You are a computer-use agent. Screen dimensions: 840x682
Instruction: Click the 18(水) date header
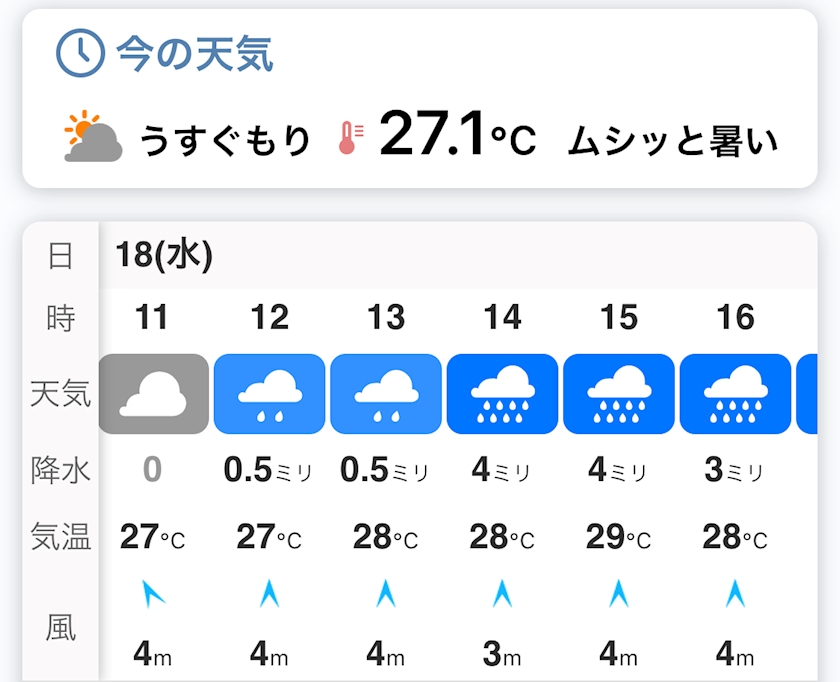(164, 256)
